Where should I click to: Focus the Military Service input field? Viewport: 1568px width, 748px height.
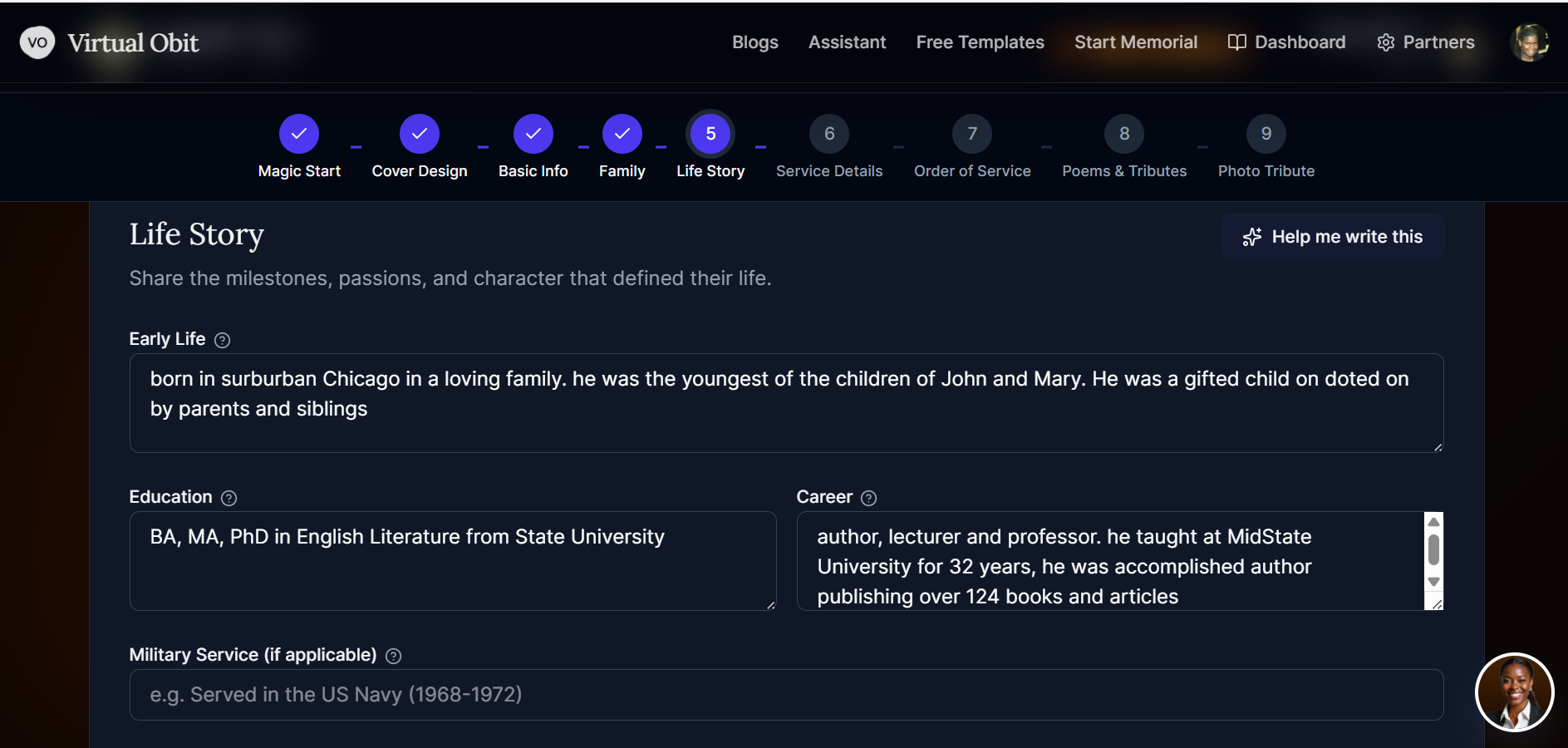(x=786, y=695)
